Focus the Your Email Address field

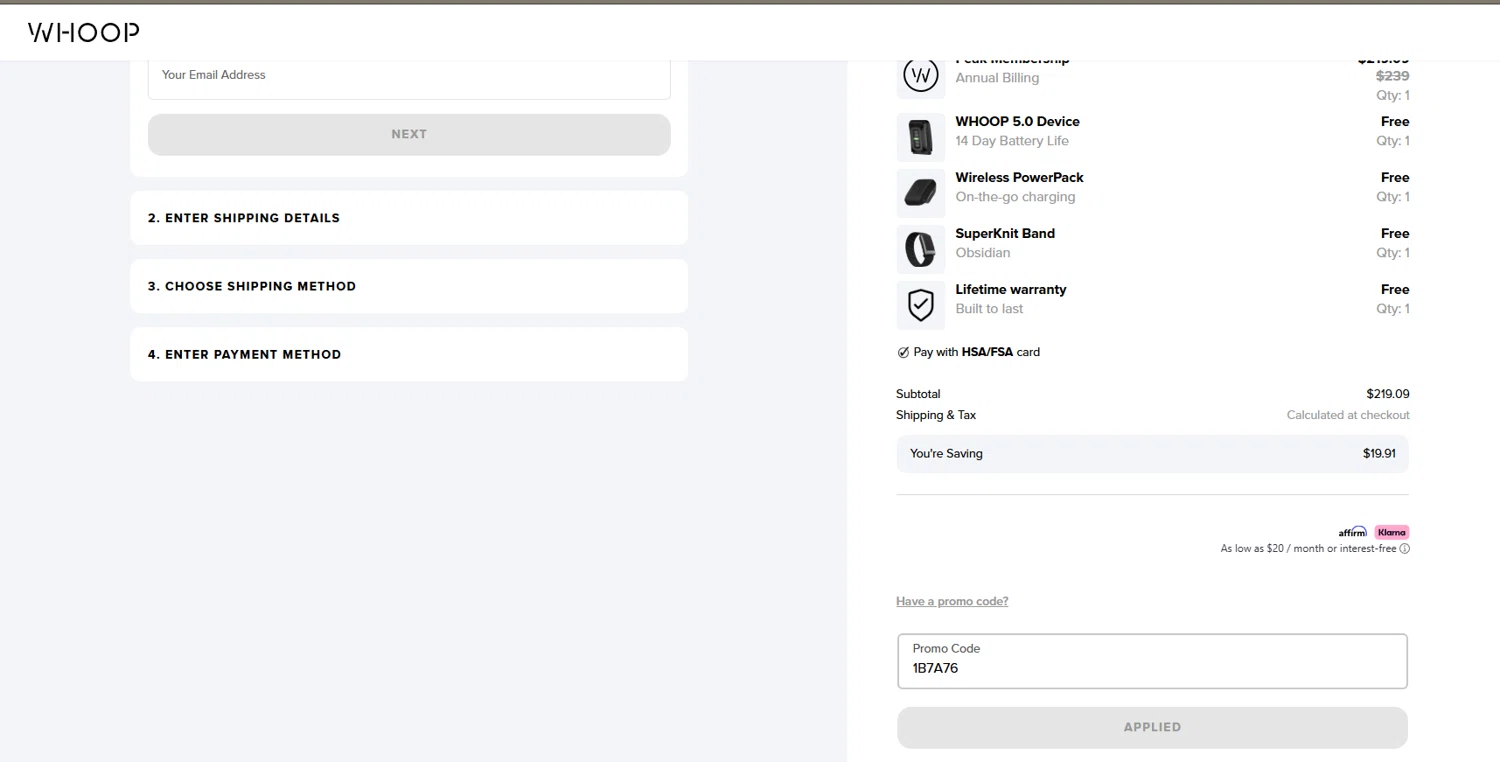tap(409, 80)
